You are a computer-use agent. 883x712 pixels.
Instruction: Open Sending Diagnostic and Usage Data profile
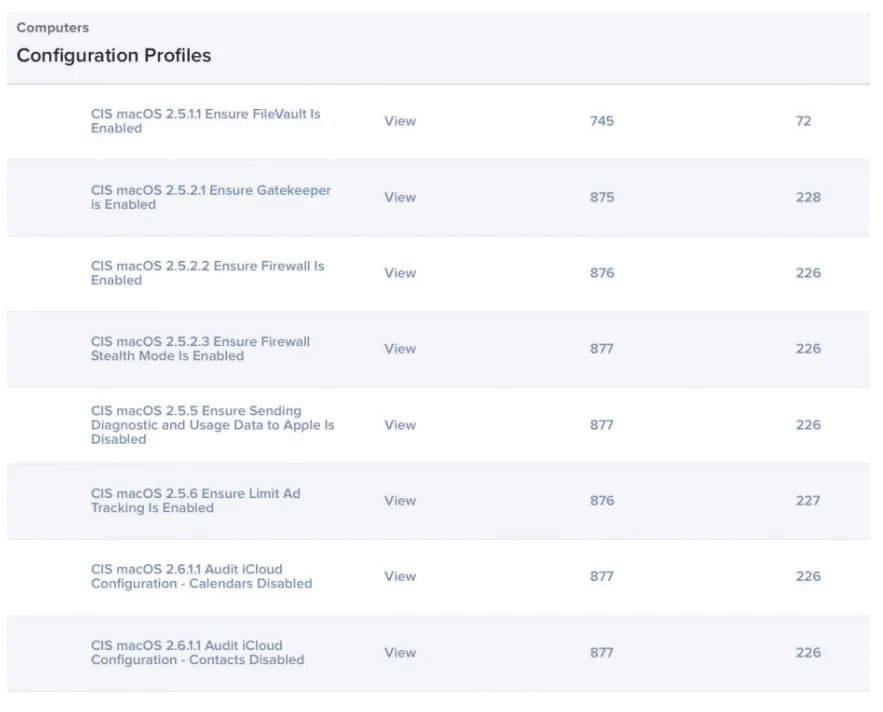(x=212, y=425)
